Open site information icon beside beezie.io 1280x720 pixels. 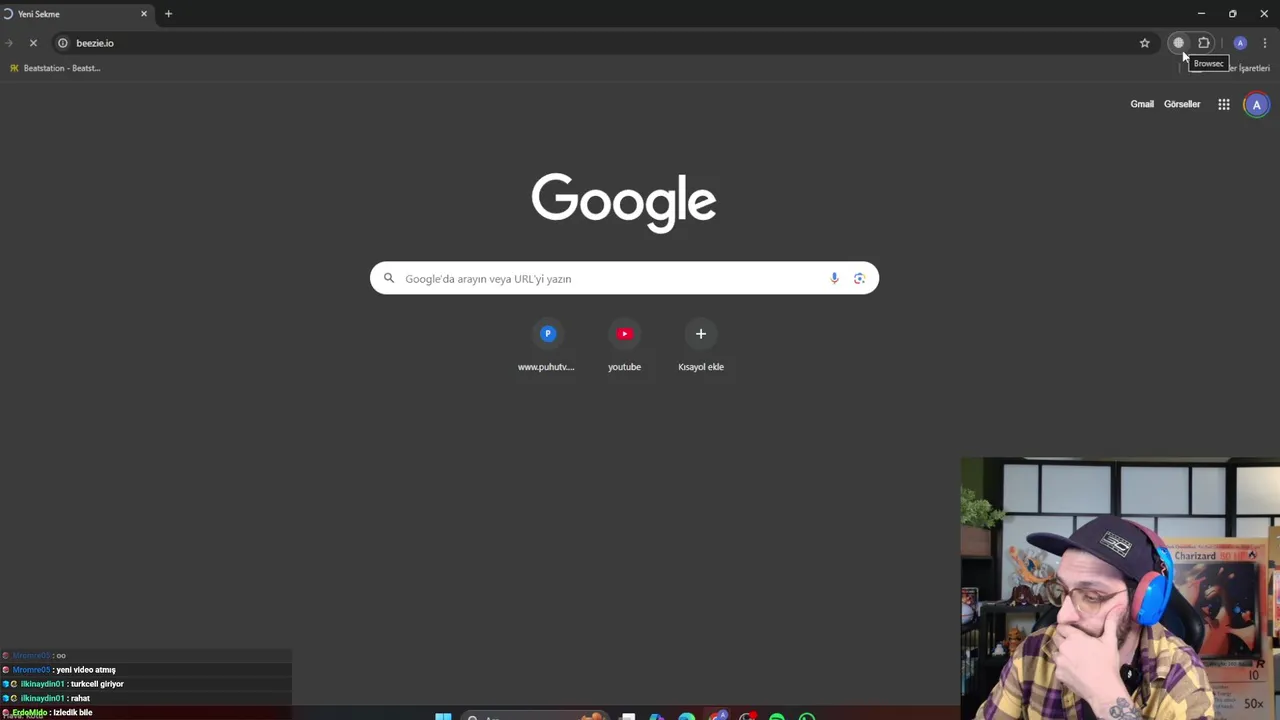pyautogui.click(x=62, y=43)
